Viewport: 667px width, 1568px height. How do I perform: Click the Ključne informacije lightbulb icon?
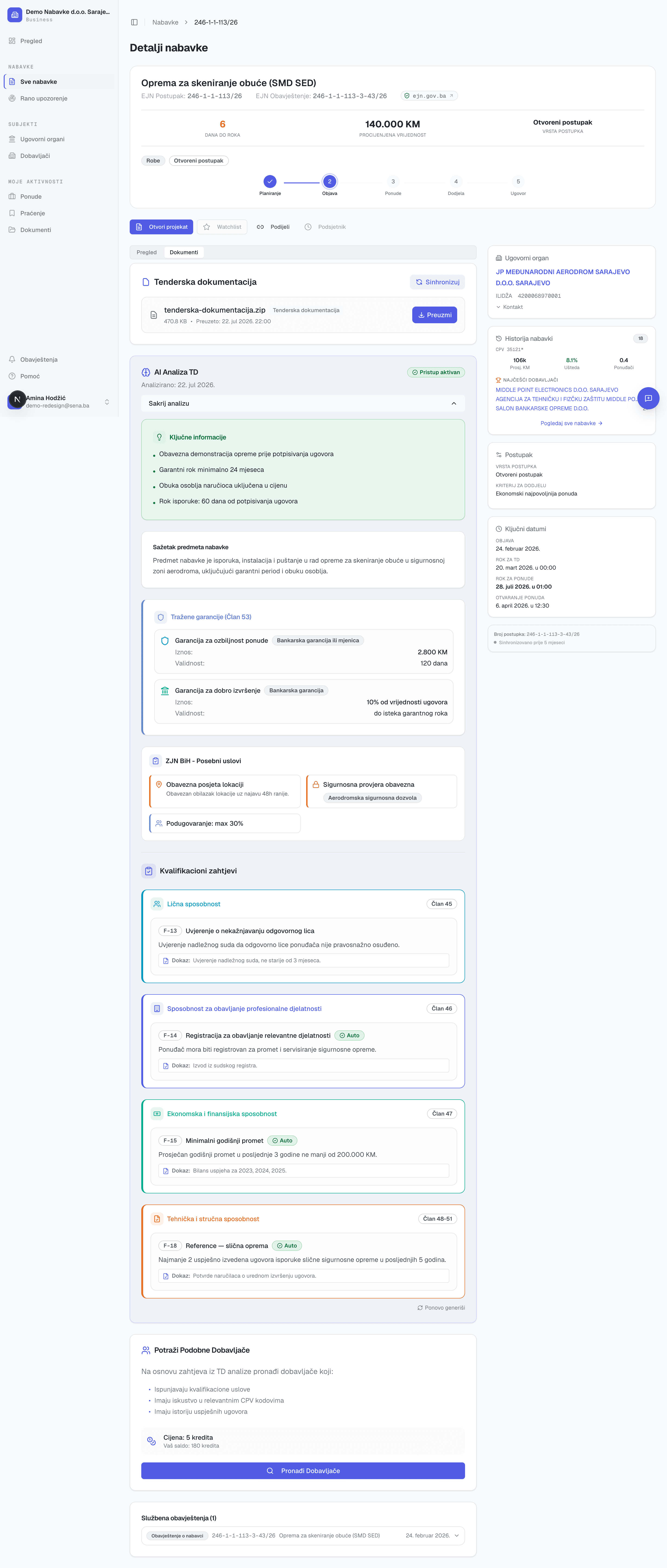pos(159,437)
